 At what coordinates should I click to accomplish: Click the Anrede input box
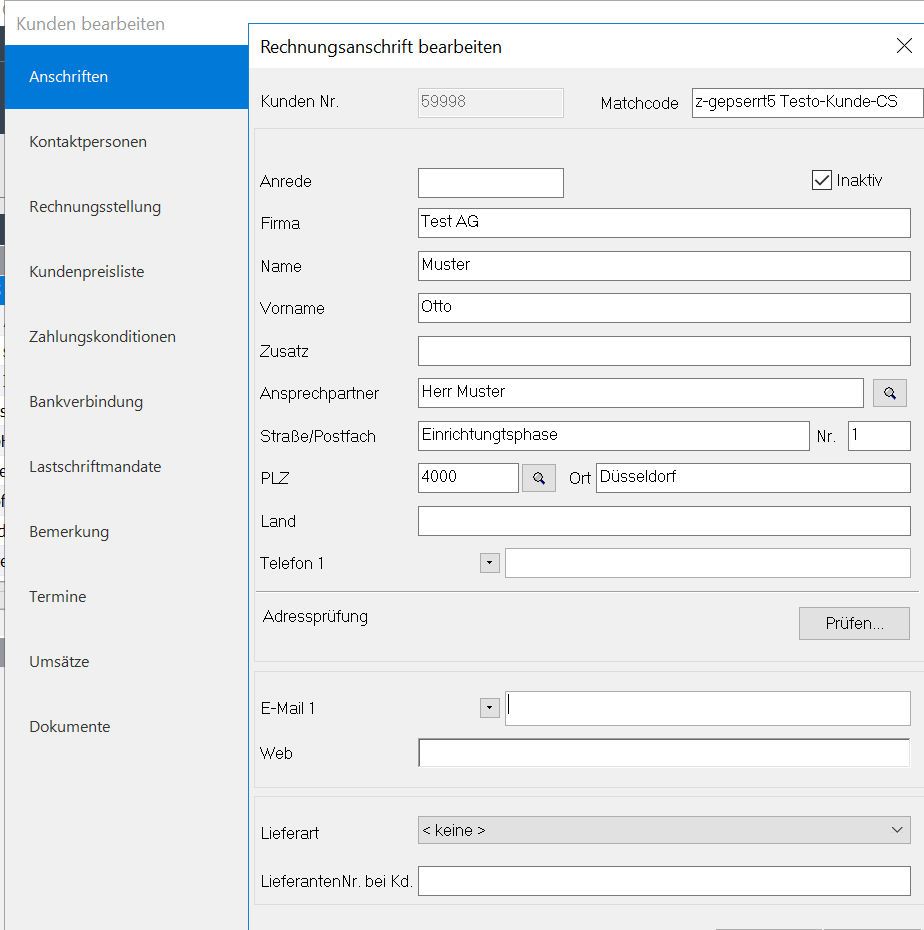point(490,183)
